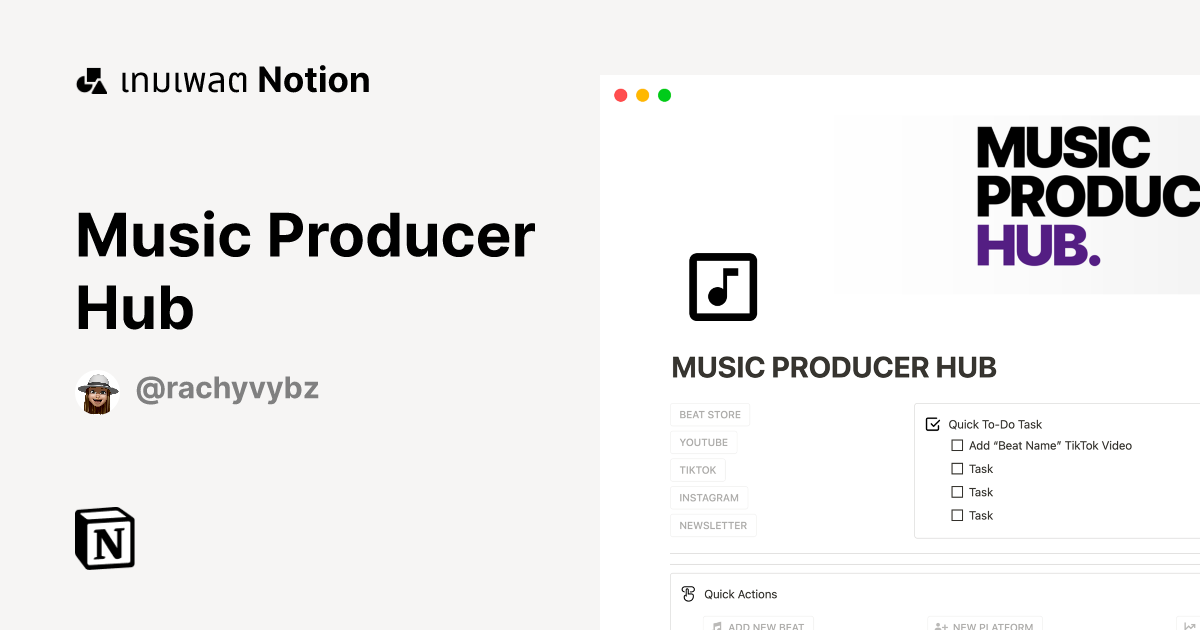Click the เทมเพลต Notion site logo icon
This screenshot has width=1200, height=630.
pos(91,79)
